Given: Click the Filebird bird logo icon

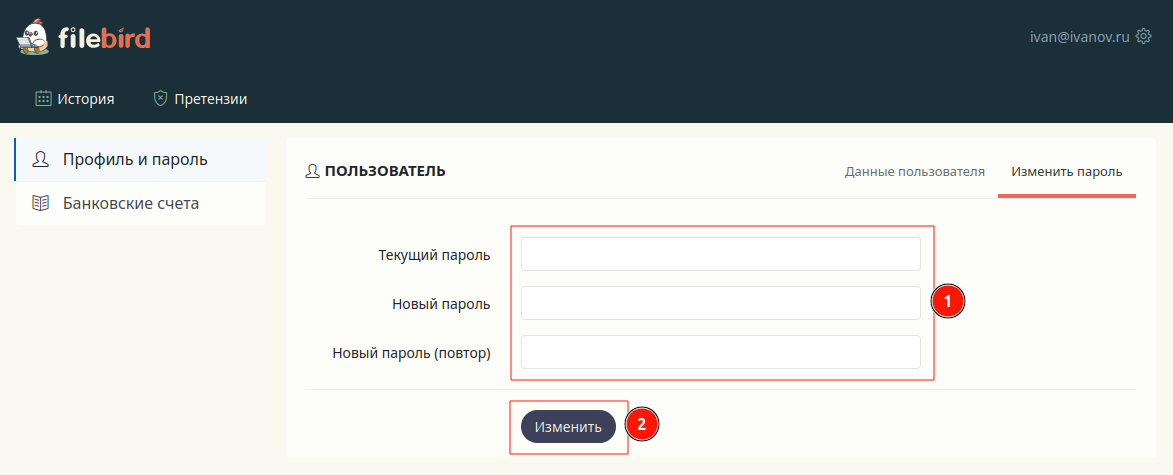Looking at the screenshot, I should [x=33, y=39].
